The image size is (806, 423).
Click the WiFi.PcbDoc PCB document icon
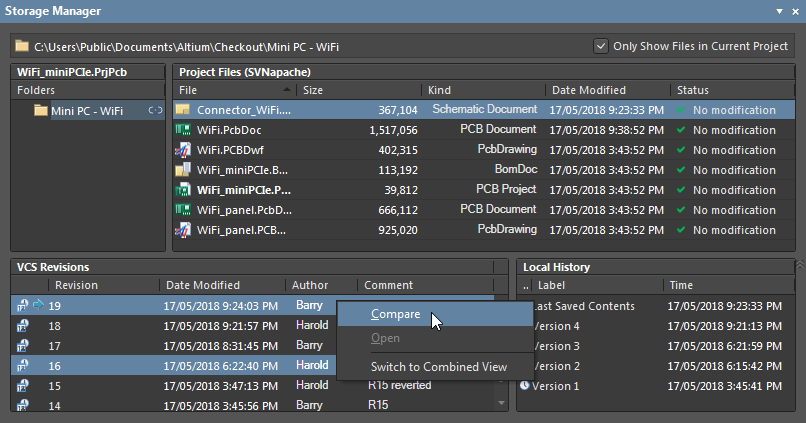click(184, 130)
